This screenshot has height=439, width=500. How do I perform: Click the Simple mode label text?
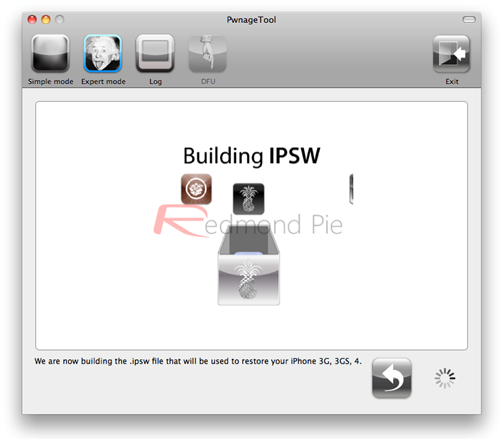pyautogui.click(x=51, y=81)
